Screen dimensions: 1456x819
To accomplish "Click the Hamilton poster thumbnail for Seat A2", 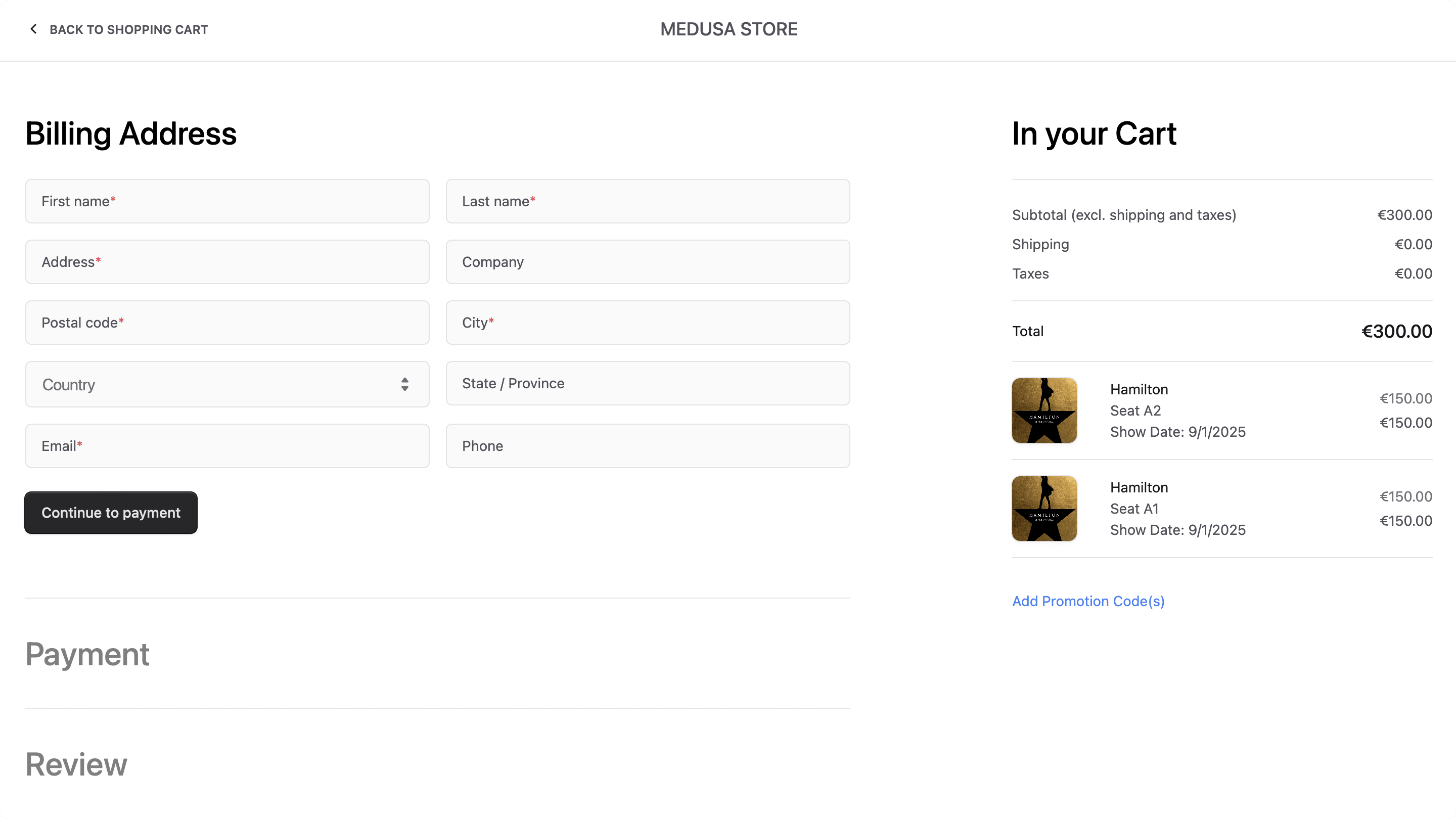I will tap(1043, 411).
